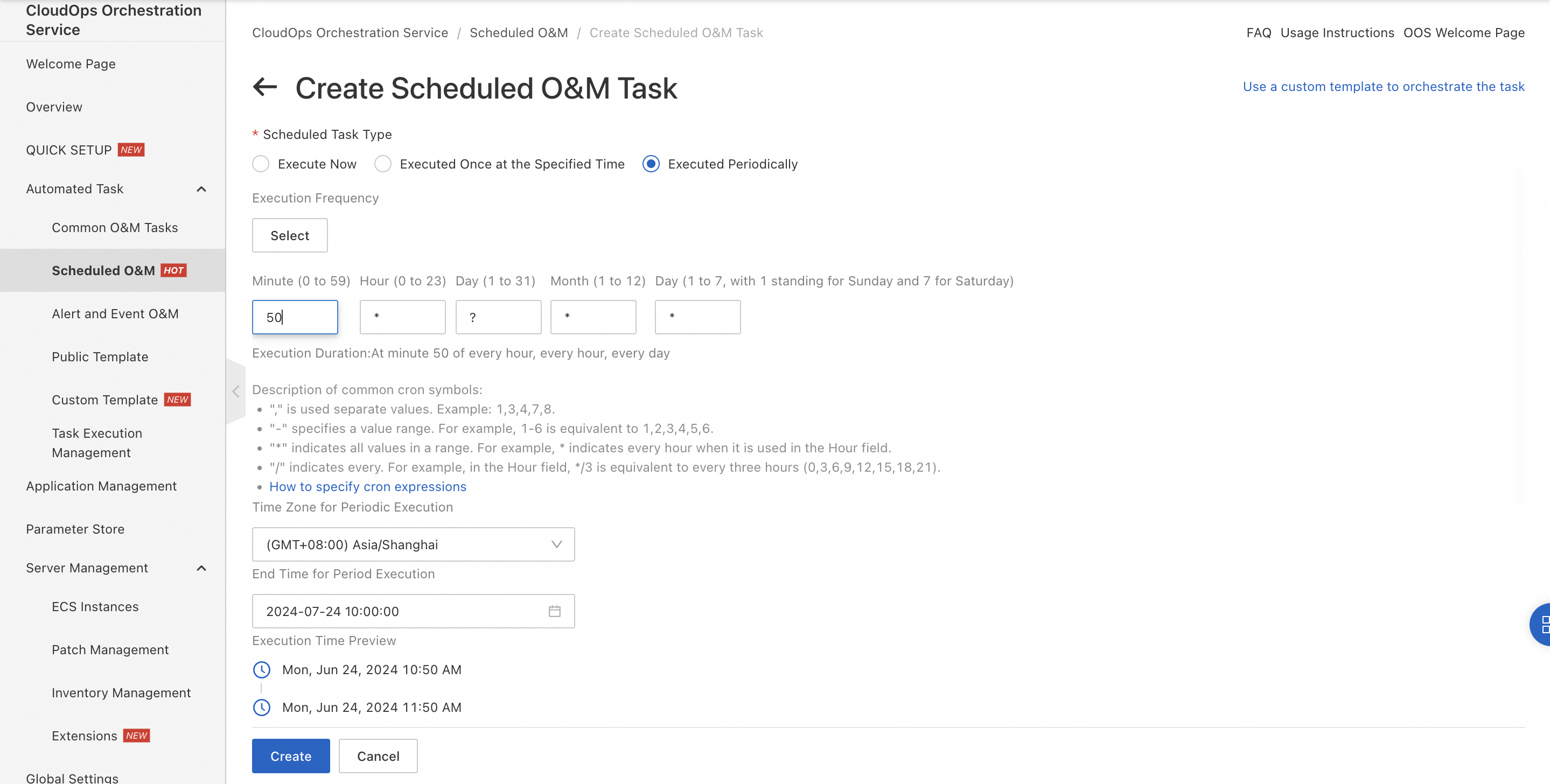The width and height of the screenshot is (1550, 784).
Task: Go to Public Template in sidebar
Action: click(100, 356)
